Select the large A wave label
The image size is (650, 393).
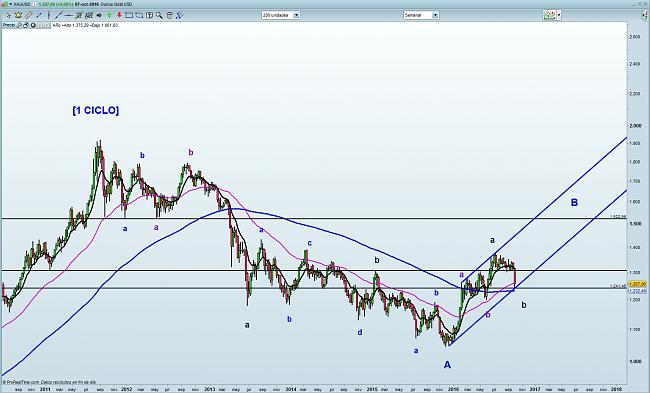tap(447, 365)
